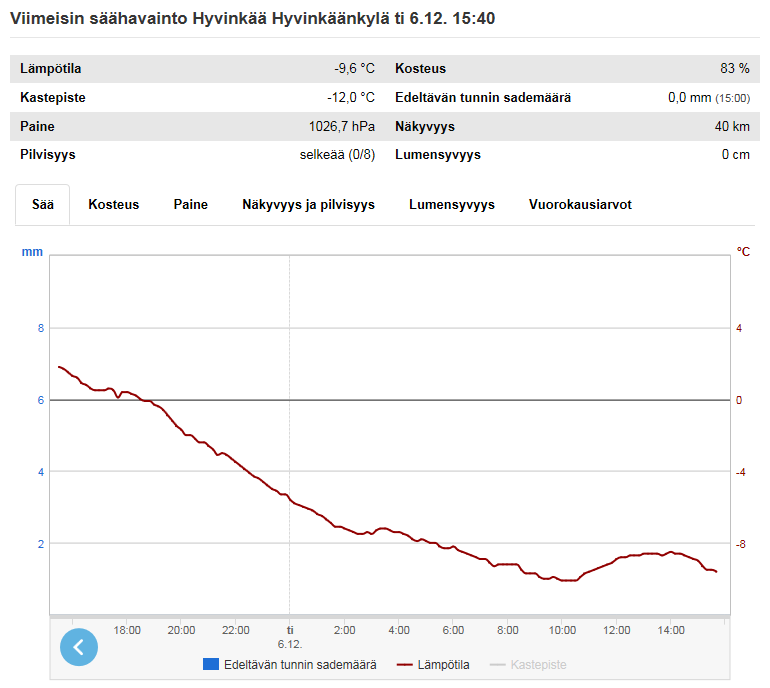The width and height of the screenshot is (770, 688).
Task: Toggle the Edeltävän tunnin sademäärä legend label
Action: [300, 664]
